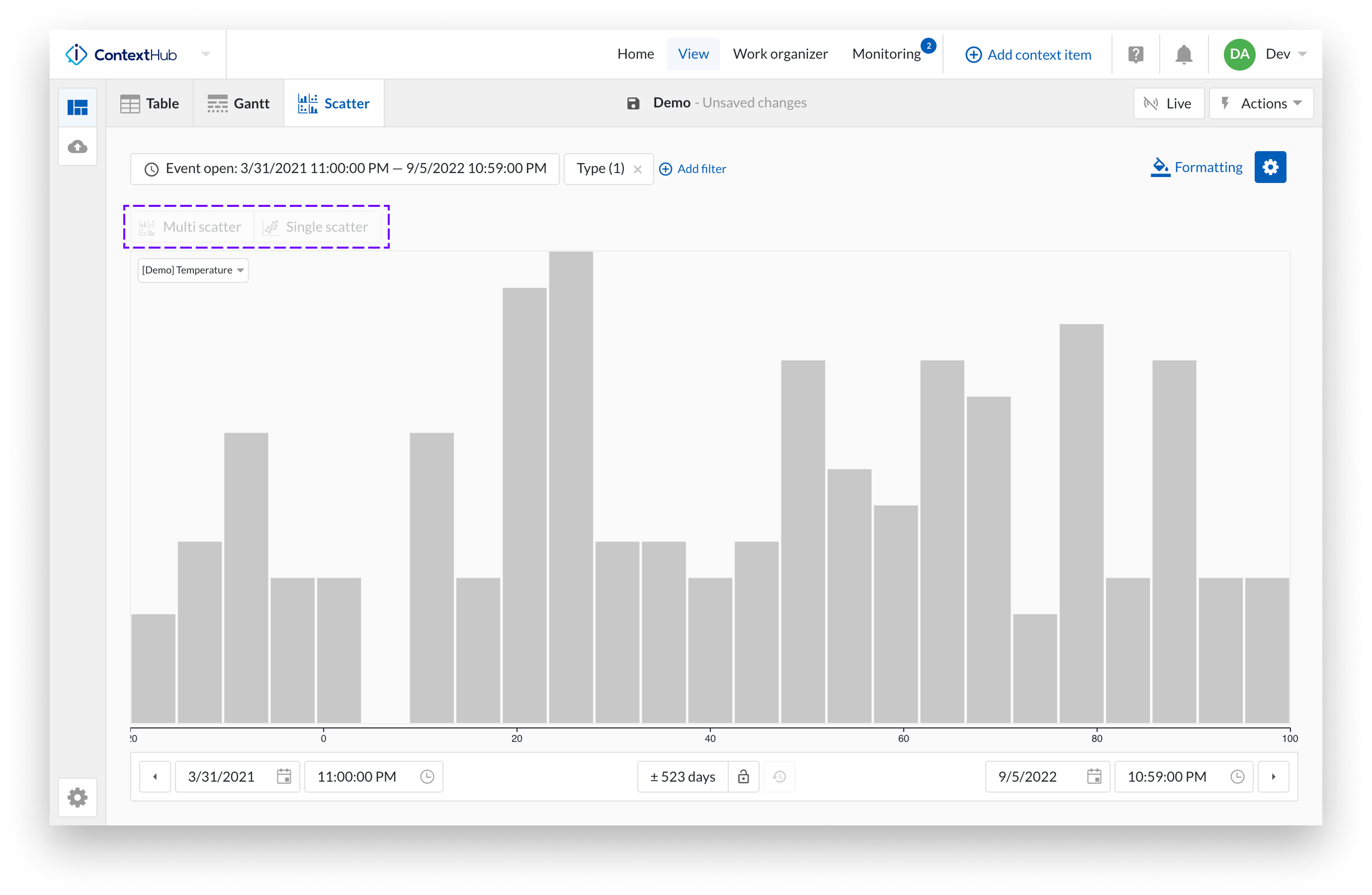Click Add context item button
The image size is (1372, 895).
coord(1028,55)
